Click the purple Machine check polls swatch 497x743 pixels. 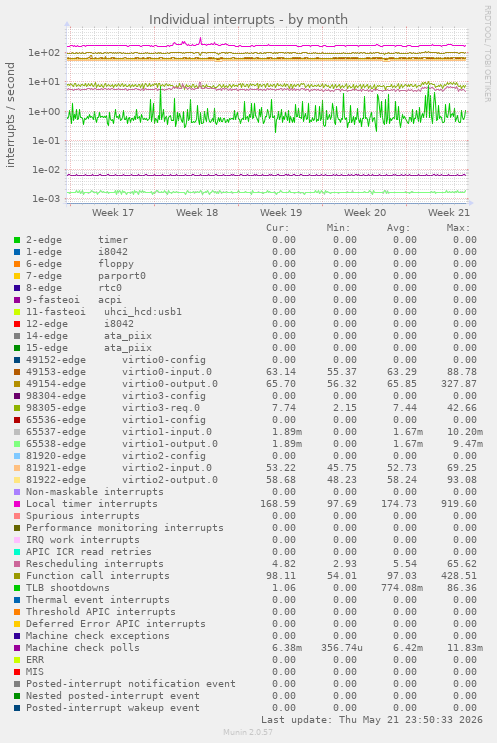17,648
